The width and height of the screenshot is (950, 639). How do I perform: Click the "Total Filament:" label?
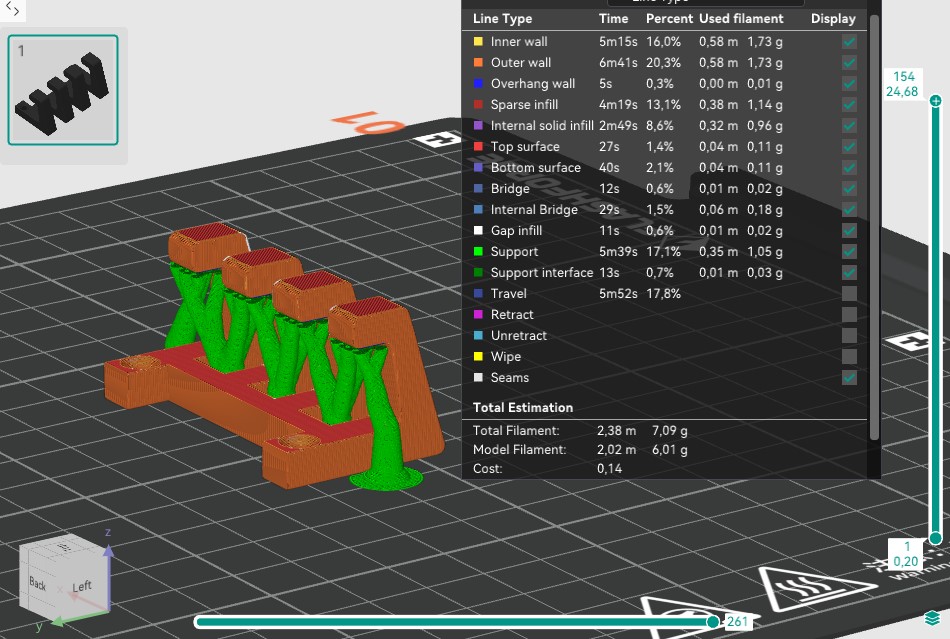coord(516,431)
